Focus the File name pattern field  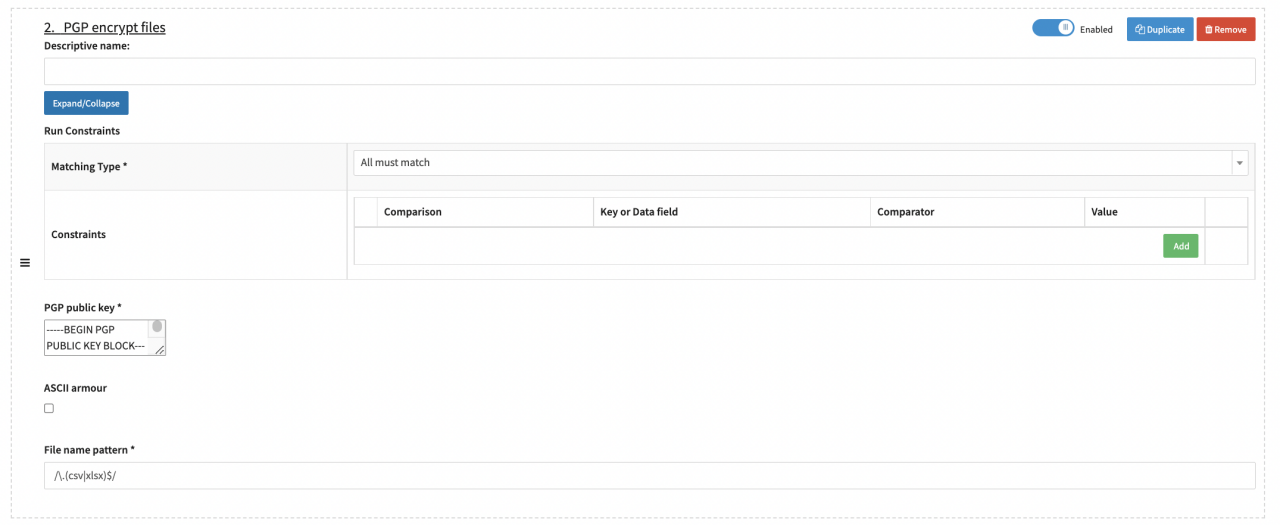649,476
